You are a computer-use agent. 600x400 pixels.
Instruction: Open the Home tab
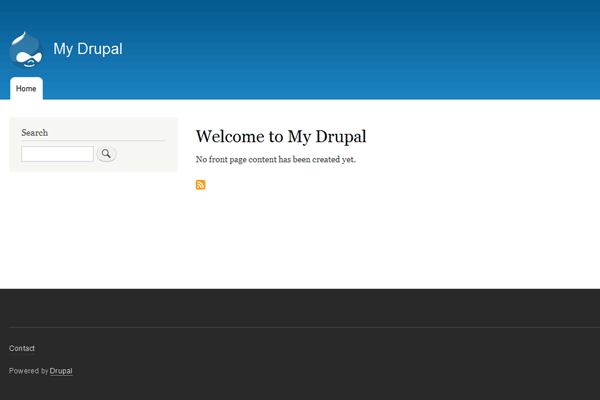coord(26,89)
